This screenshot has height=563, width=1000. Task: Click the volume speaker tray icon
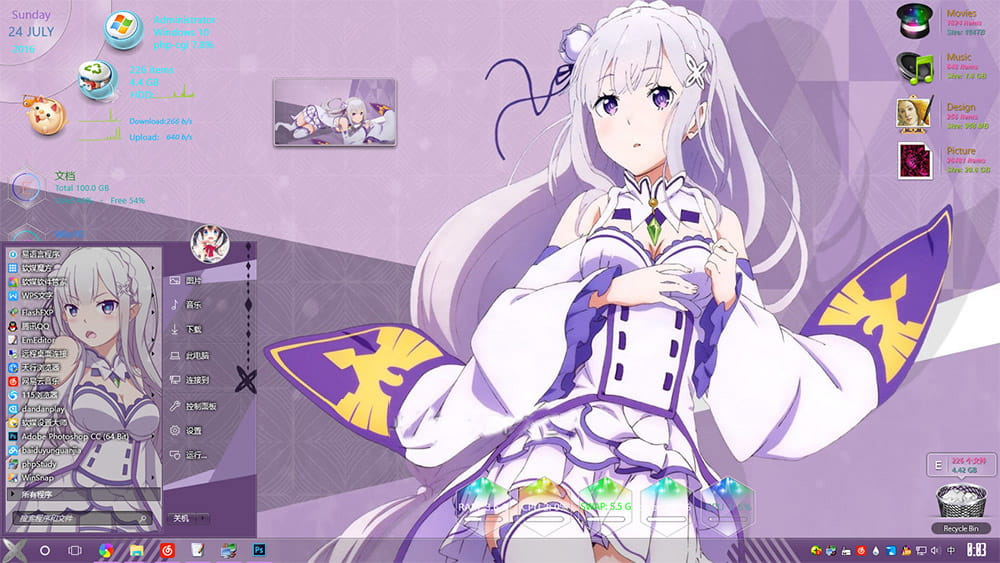(935, 550)
